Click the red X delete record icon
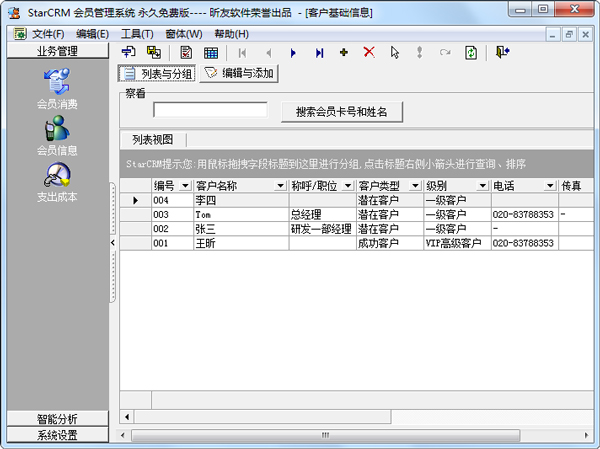Viewport: 600px width, 449px height. (x=369, y=52)
